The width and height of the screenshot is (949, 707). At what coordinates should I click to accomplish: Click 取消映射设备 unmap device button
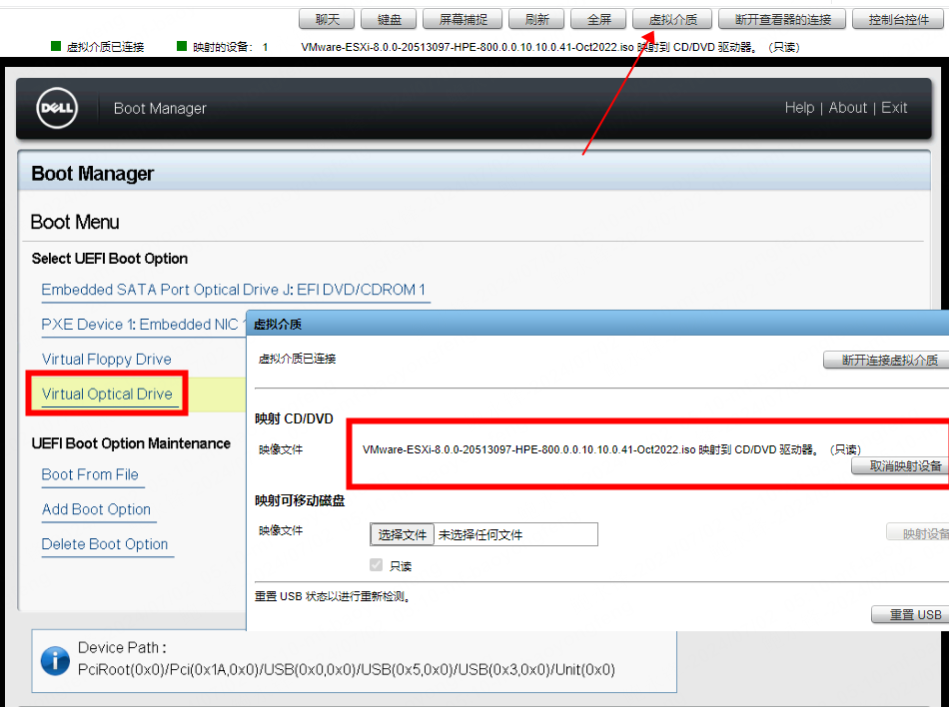click(x=901, y=466)
